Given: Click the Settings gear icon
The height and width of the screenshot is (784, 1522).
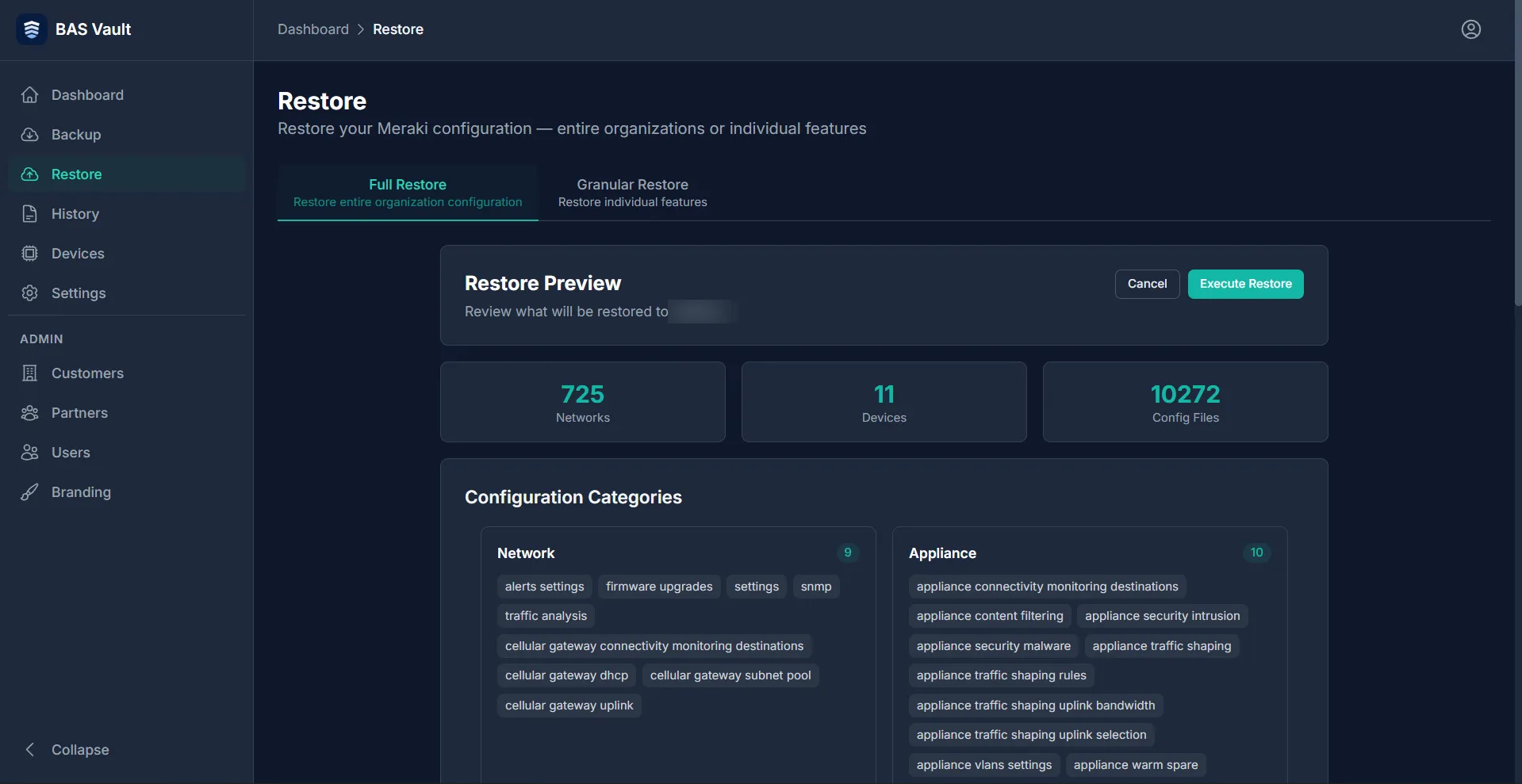Looking at the screenshot, I should (30, 293).
